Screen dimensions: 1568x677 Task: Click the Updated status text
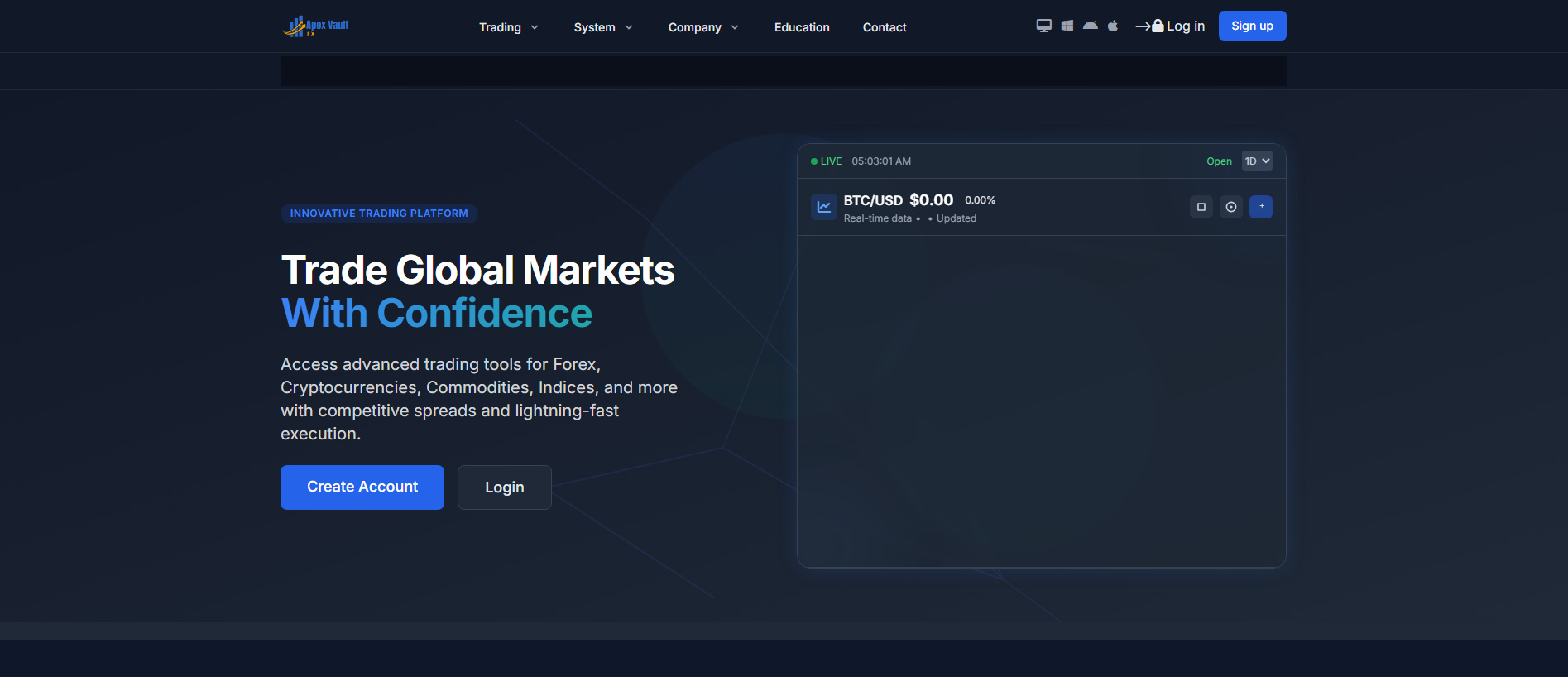pos(957,218)
